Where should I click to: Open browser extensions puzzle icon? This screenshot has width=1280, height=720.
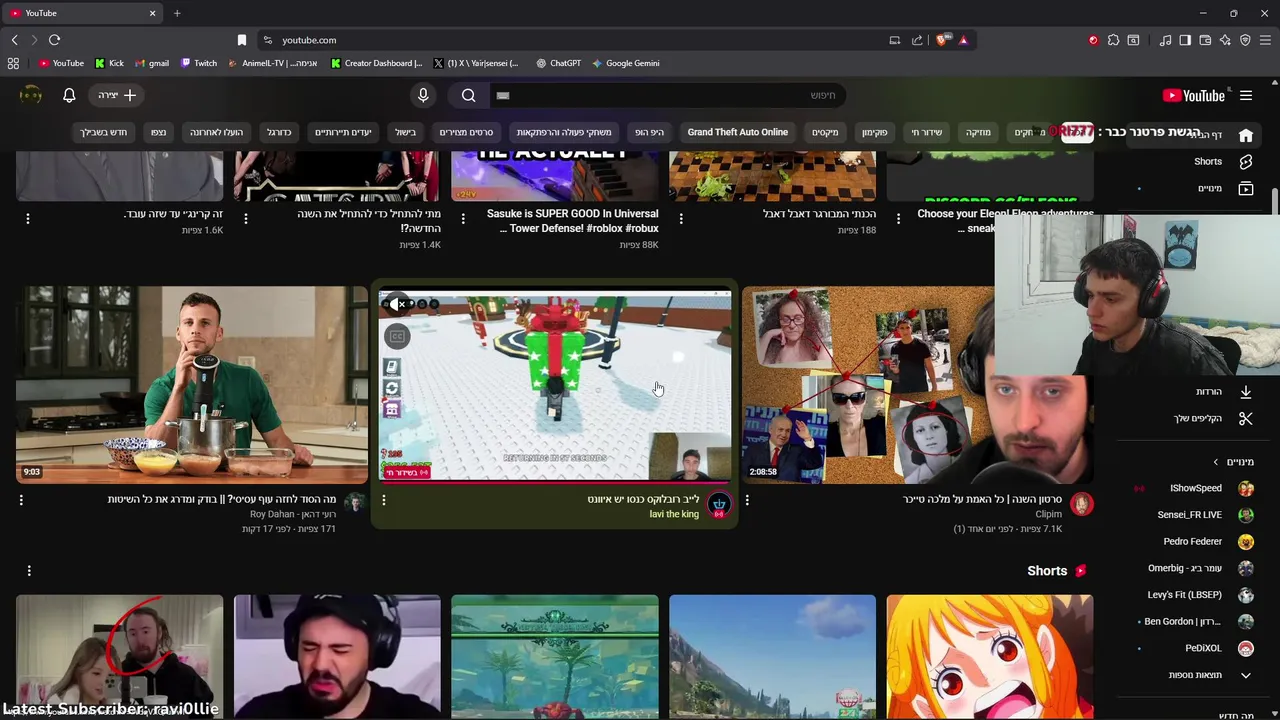click(1113, 40)
